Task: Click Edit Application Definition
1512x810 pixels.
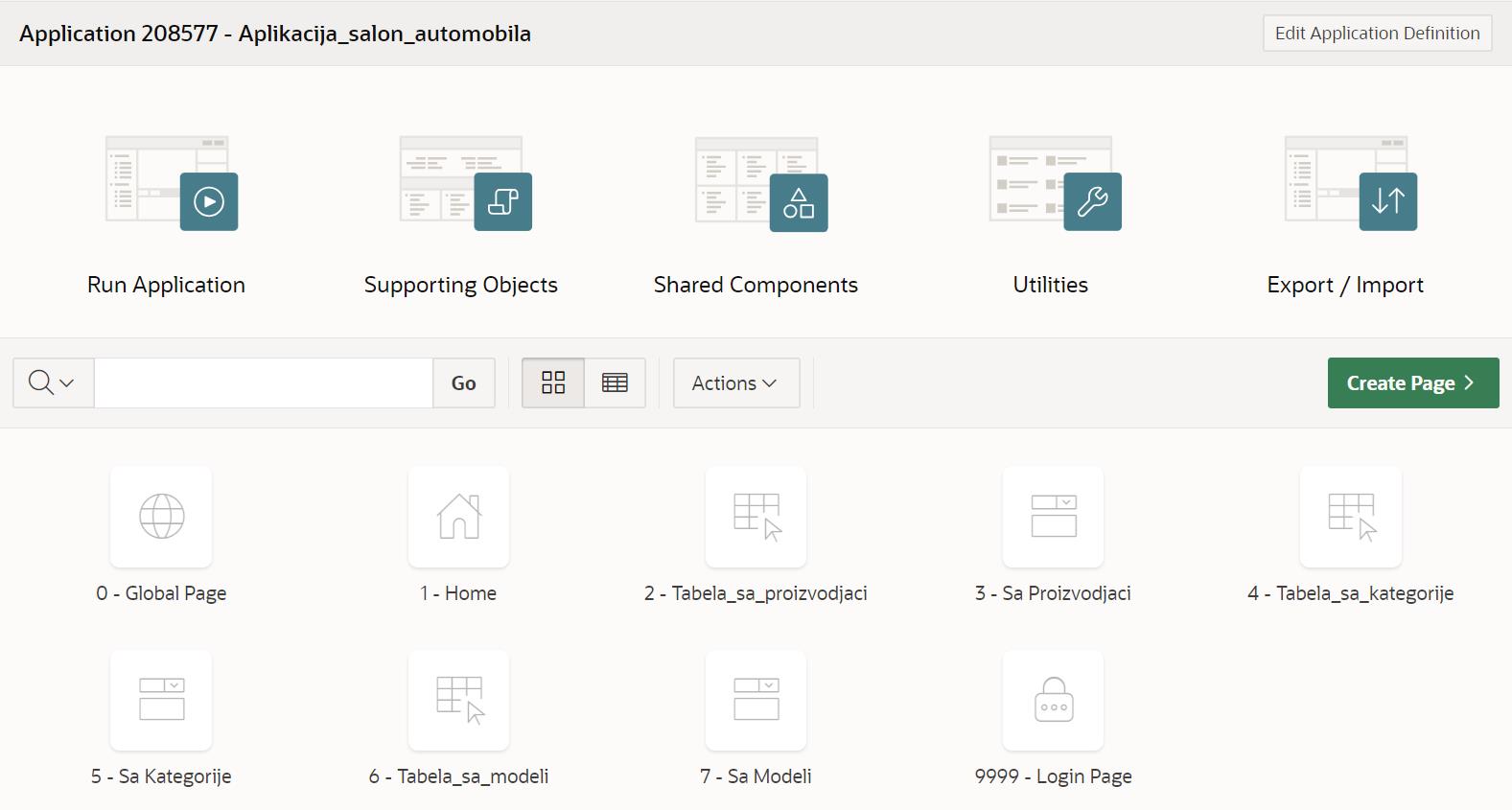Action: 1377,34
